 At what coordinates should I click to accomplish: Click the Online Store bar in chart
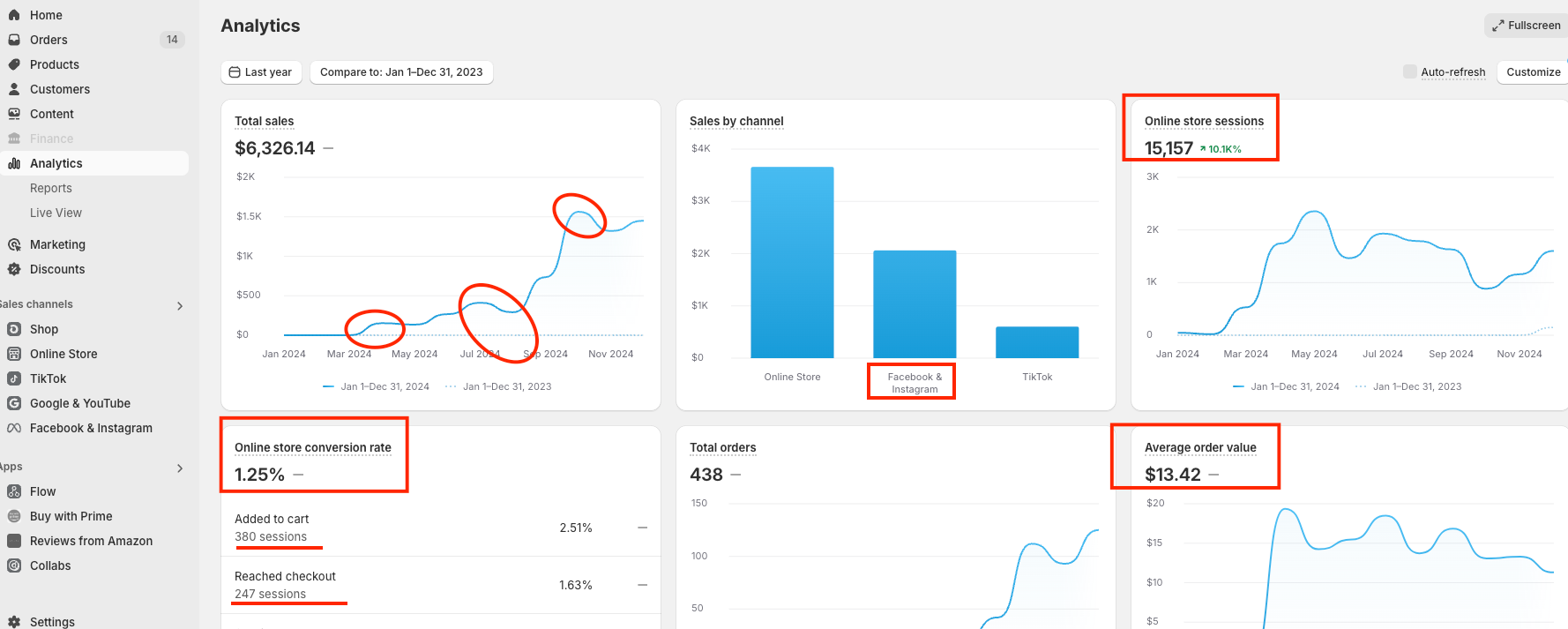[x=792, y=262]
